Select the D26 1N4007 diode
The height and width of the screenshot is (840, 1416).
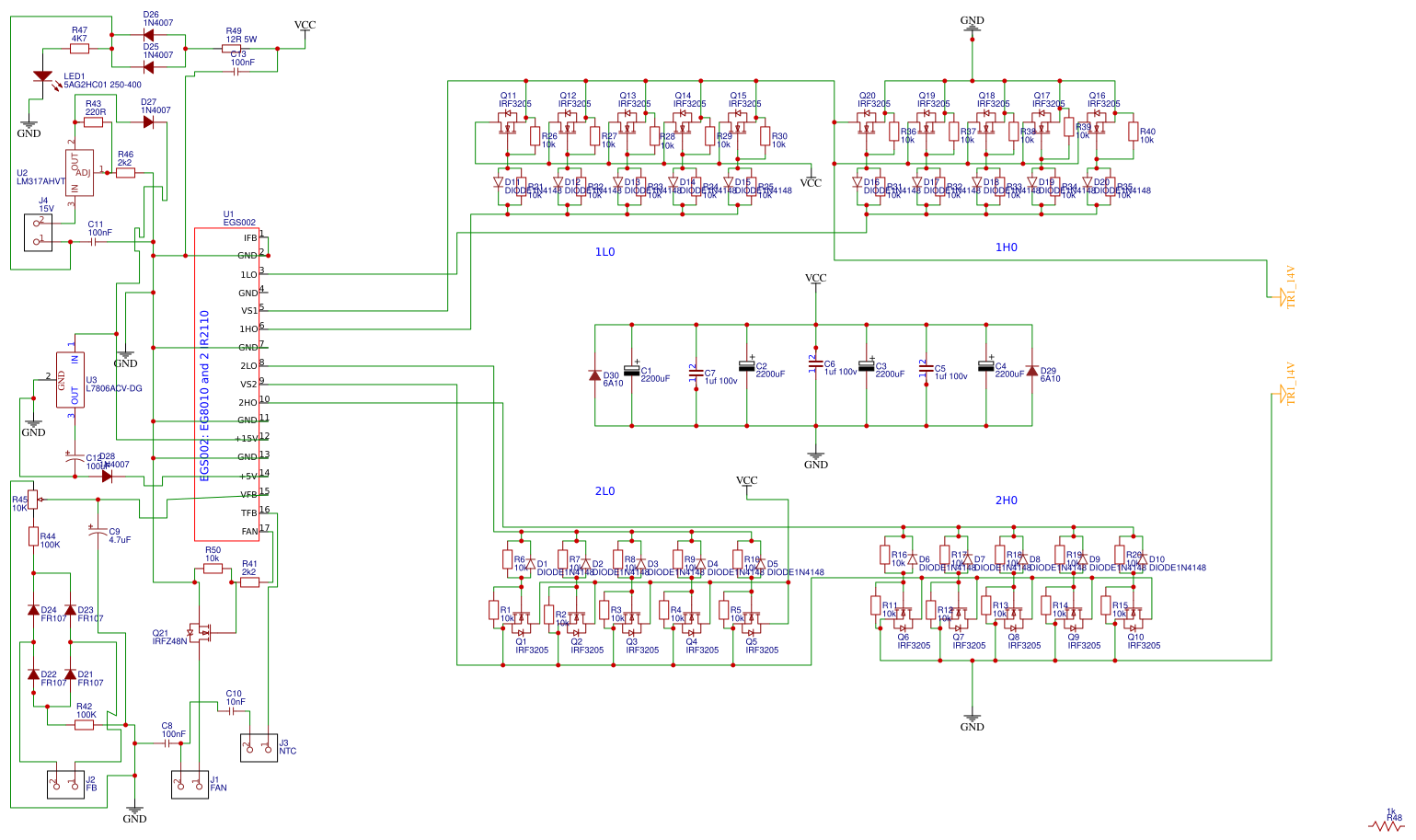[149, 35]
